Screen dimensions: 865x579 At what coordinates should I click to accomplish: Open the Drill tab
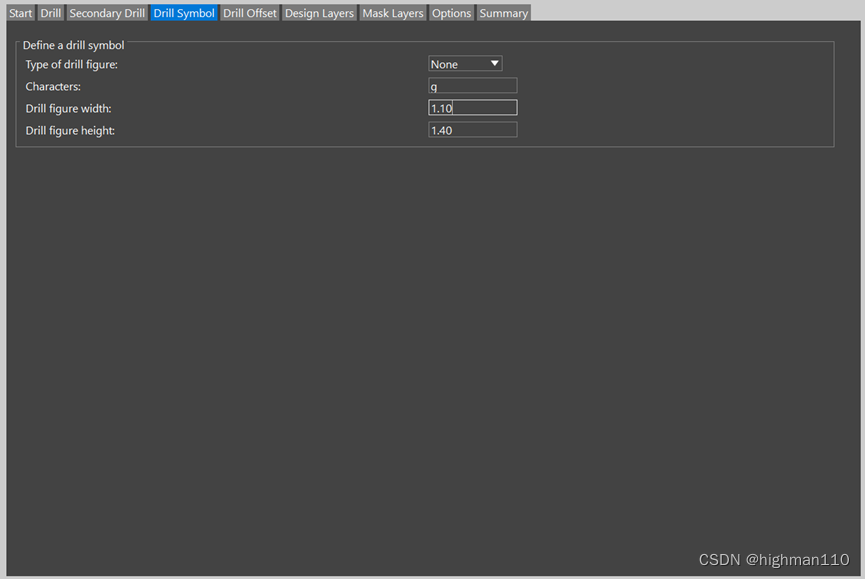pyautogui.click(x=51, y=13)
